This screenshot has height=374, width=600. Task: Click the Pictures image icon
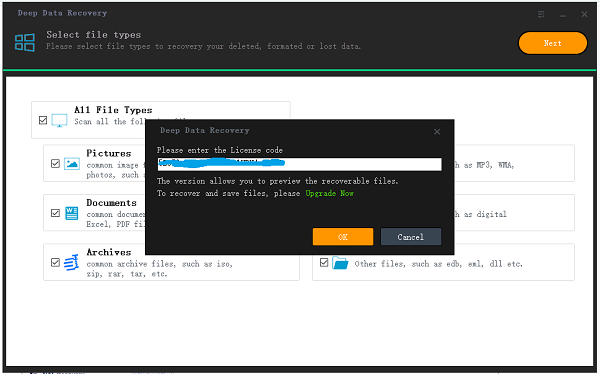[72, 164]
